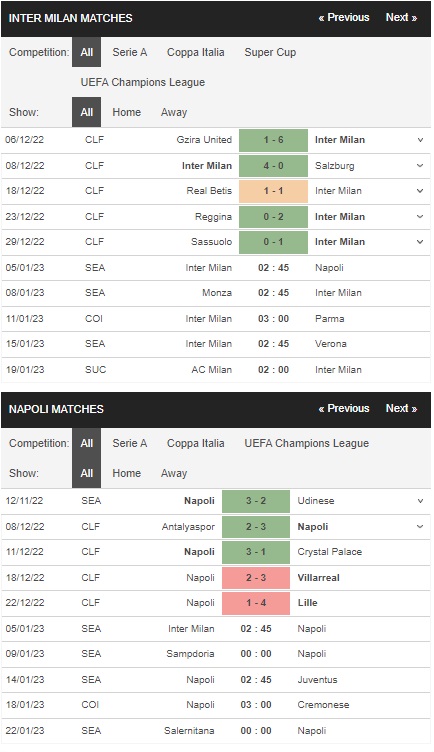Show only Home matches for Inter Milan
The image size is (434, 752).
tap(127, 112)
